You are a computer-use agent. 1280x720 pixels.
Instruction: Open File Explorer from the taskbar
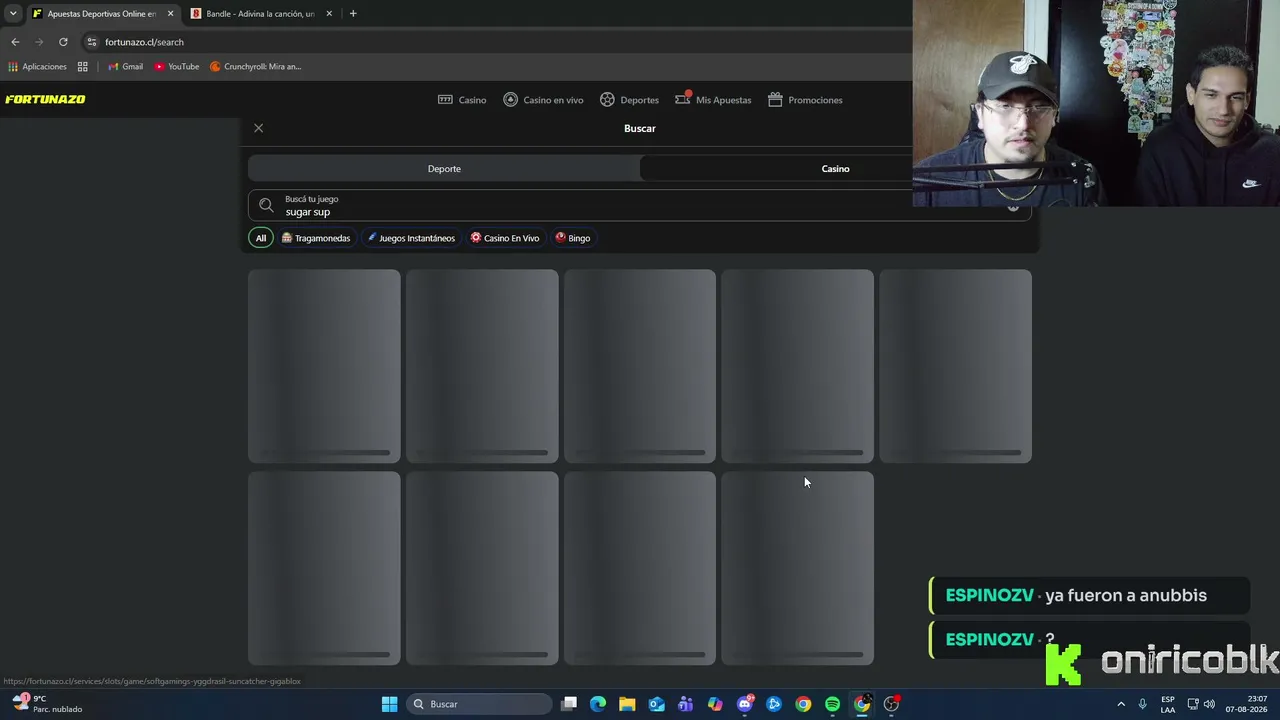[627, 704]
